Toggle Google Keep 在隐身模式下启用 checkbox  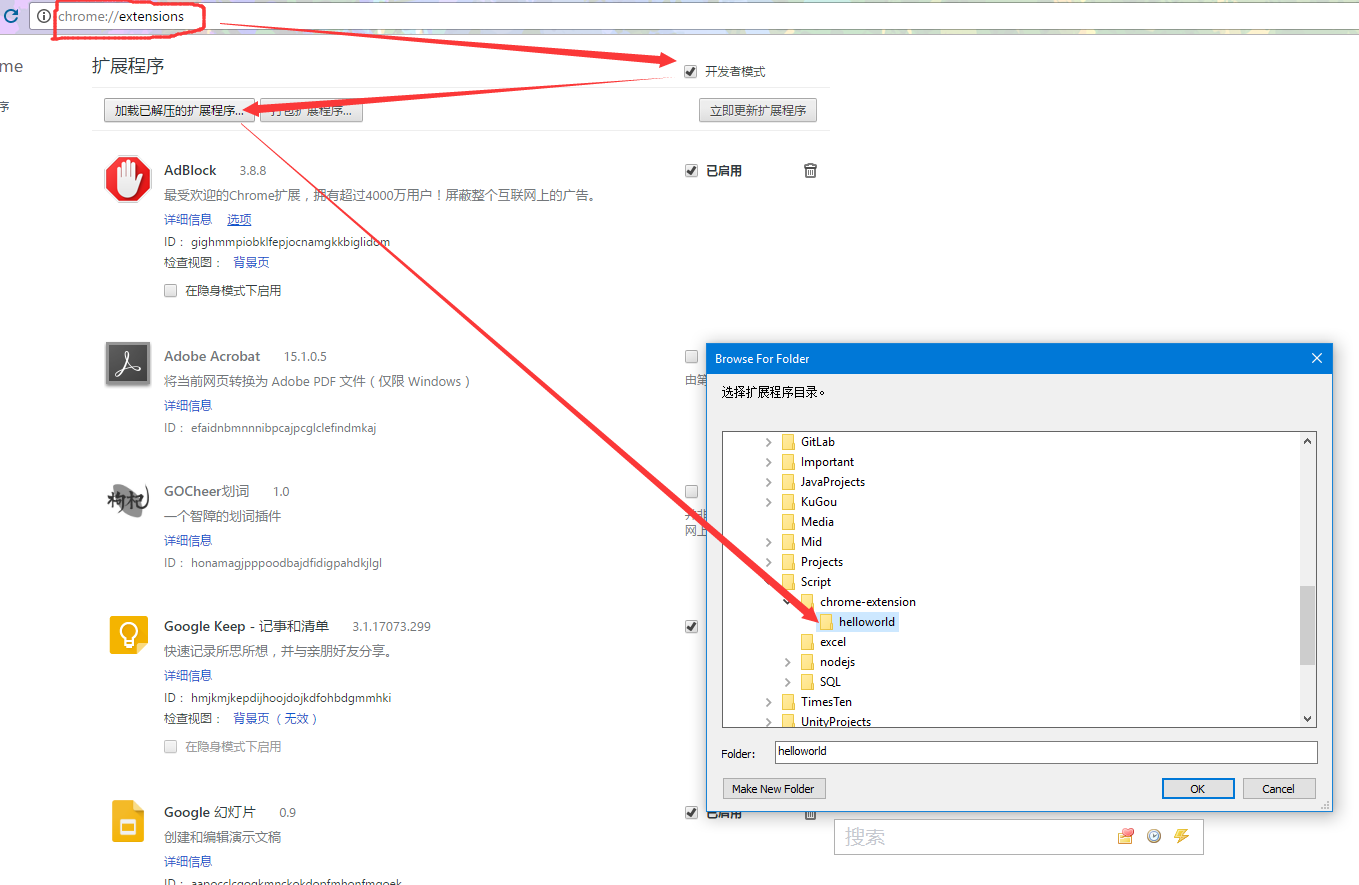[171, 747]
